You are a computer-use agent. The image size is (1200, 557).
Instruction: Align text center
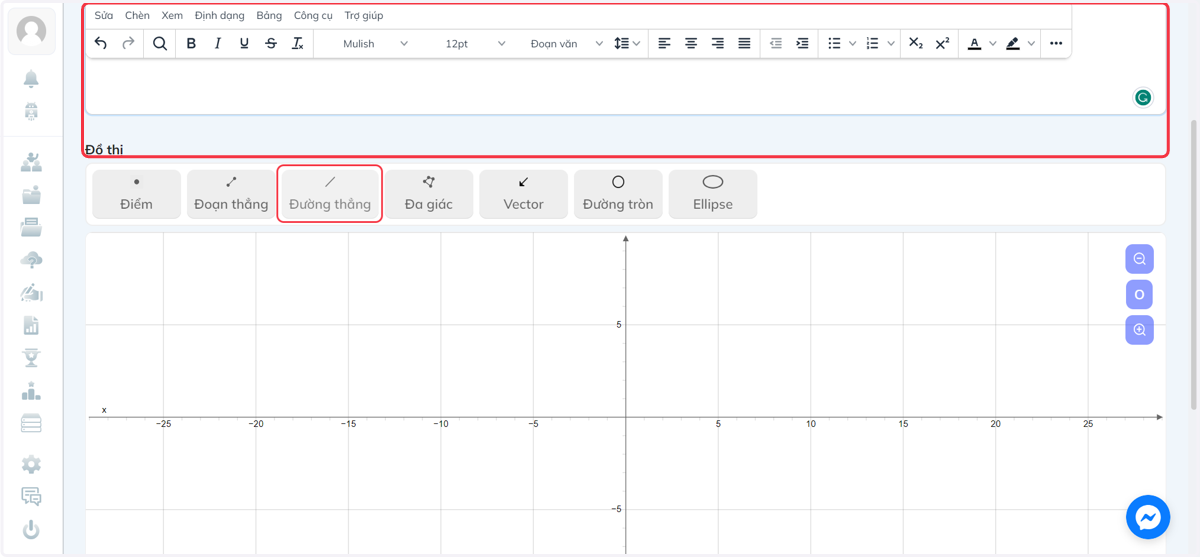pos(691,43)
